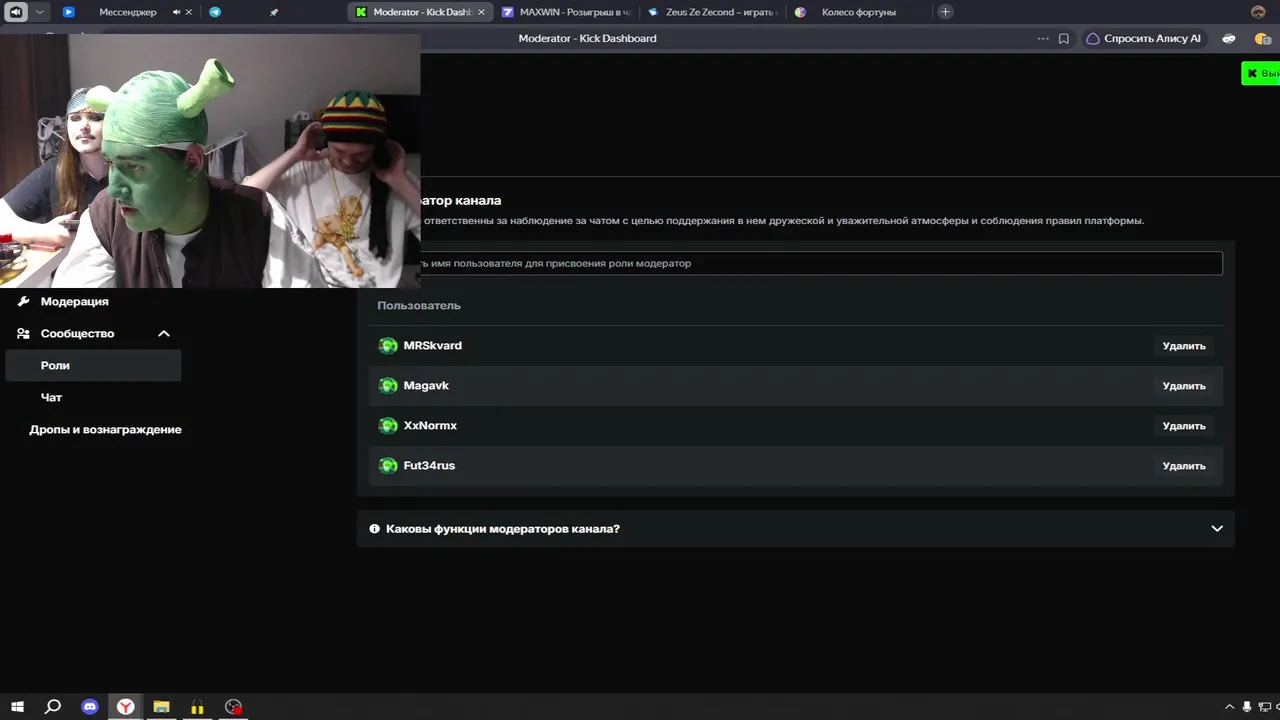Open the pinned tab with blue play icon
Screen dimensions: 1280x720
[x=68, y=12]
